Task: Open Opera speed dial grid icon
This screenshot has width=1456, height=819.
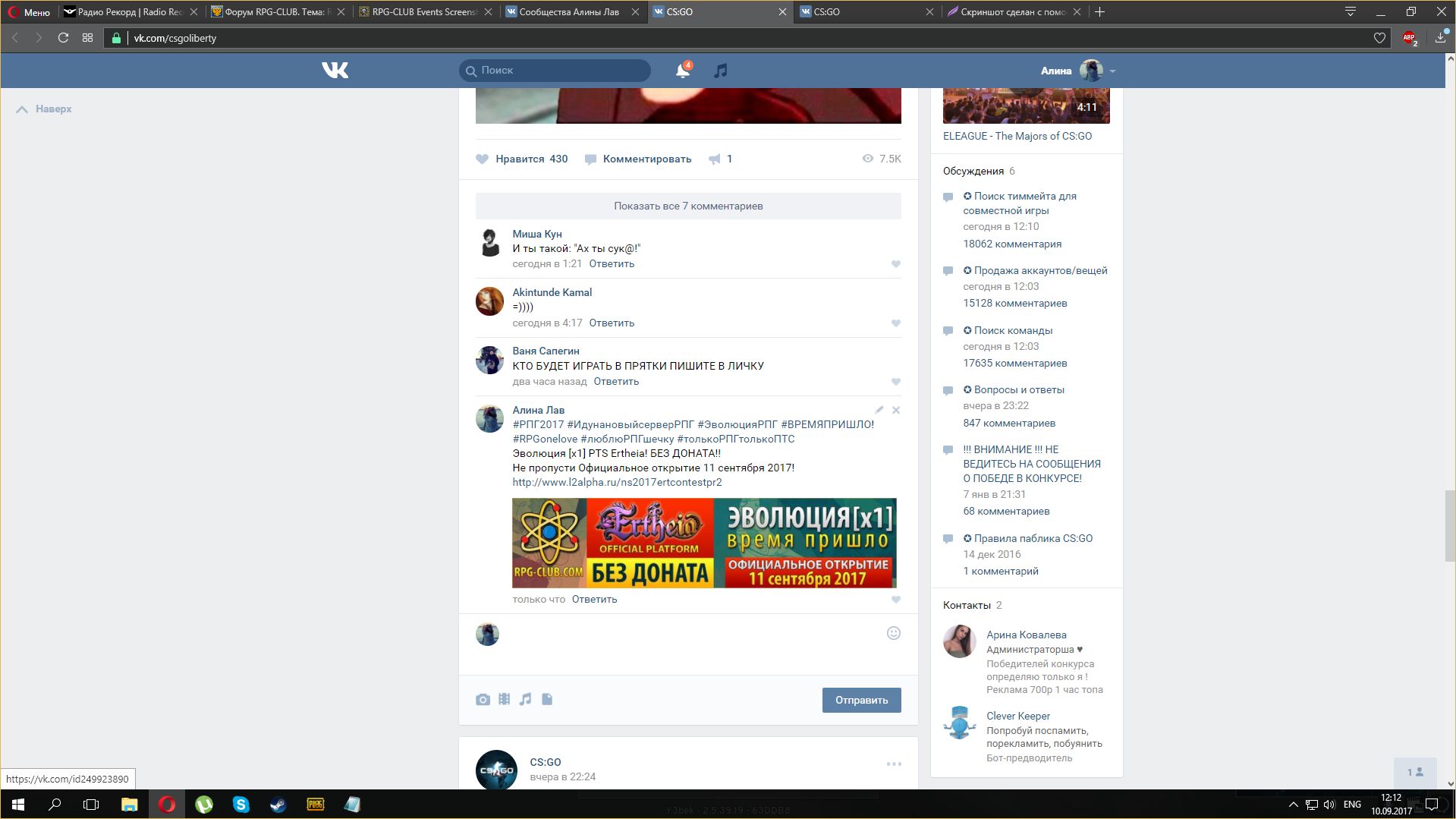Action: (x=88, y=38)
